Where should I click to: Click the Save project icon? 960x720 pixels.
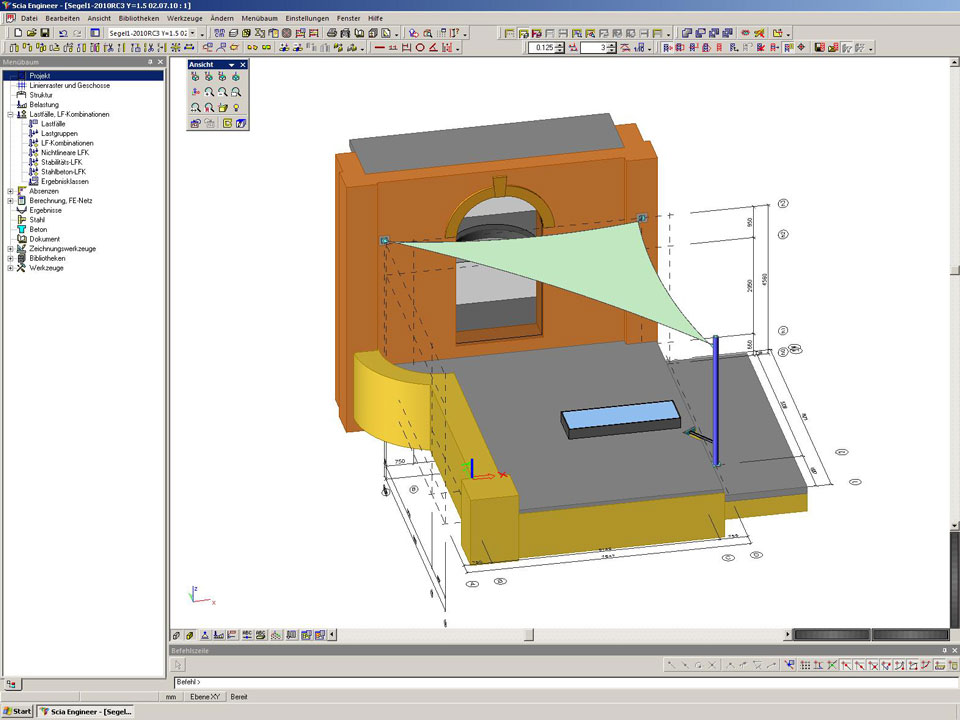click(45, 33)
